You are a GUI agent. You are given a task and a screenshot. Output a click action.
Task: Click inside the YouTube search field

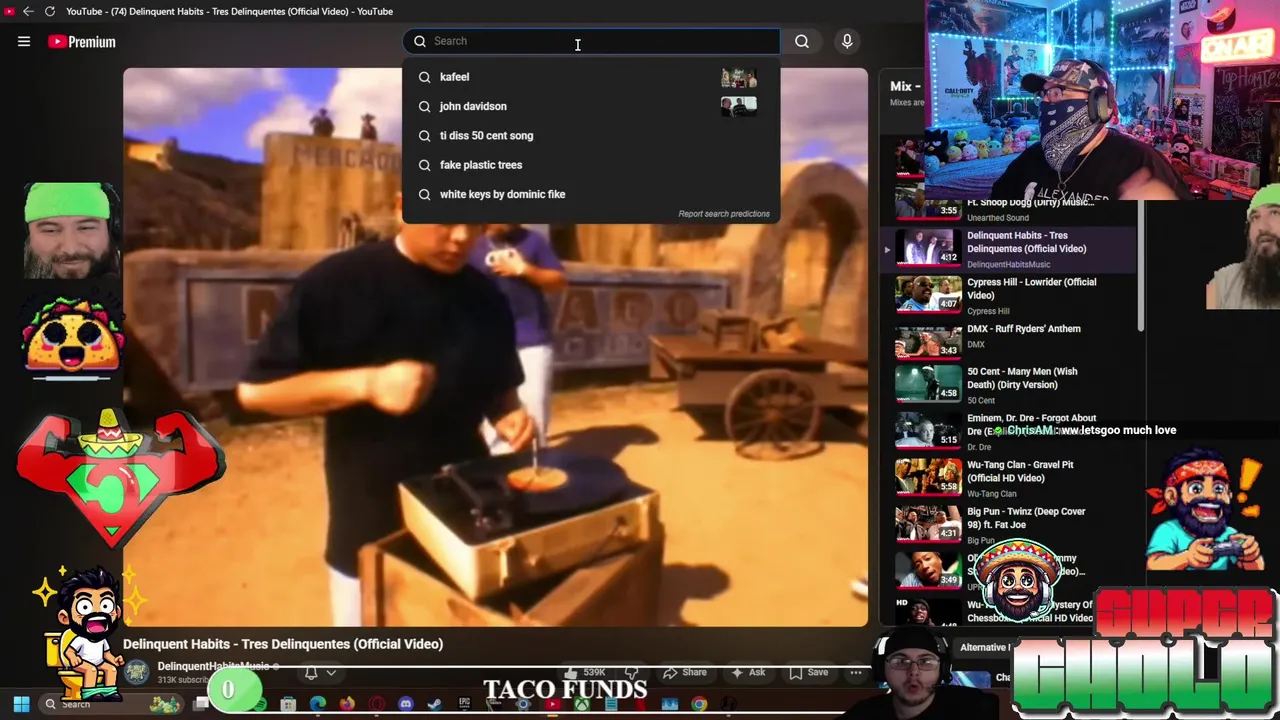(592, 41)
